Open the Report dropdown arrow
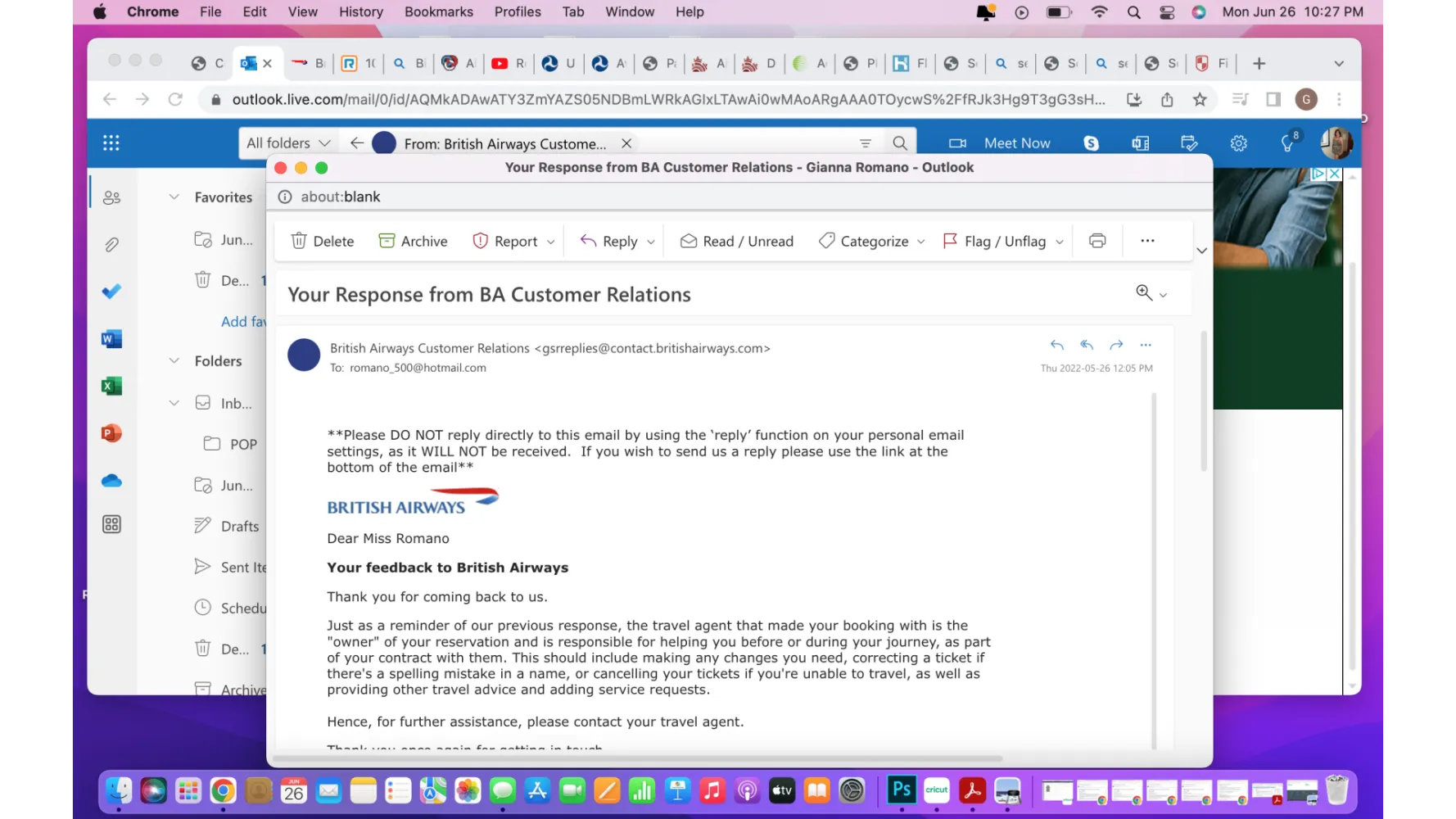1456x819 pixels. [x=551, y=242]
